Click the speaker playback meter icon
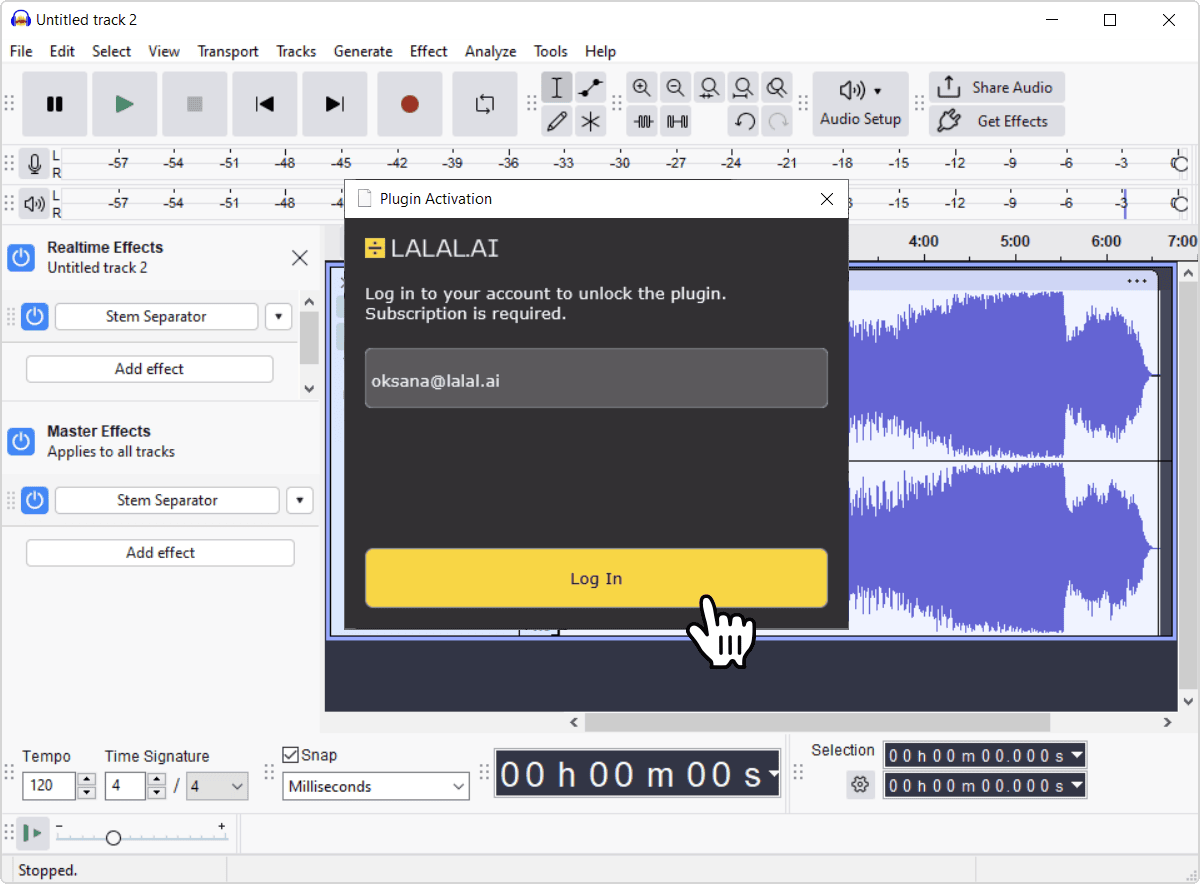1200x884 pixels. pos(35,204)
